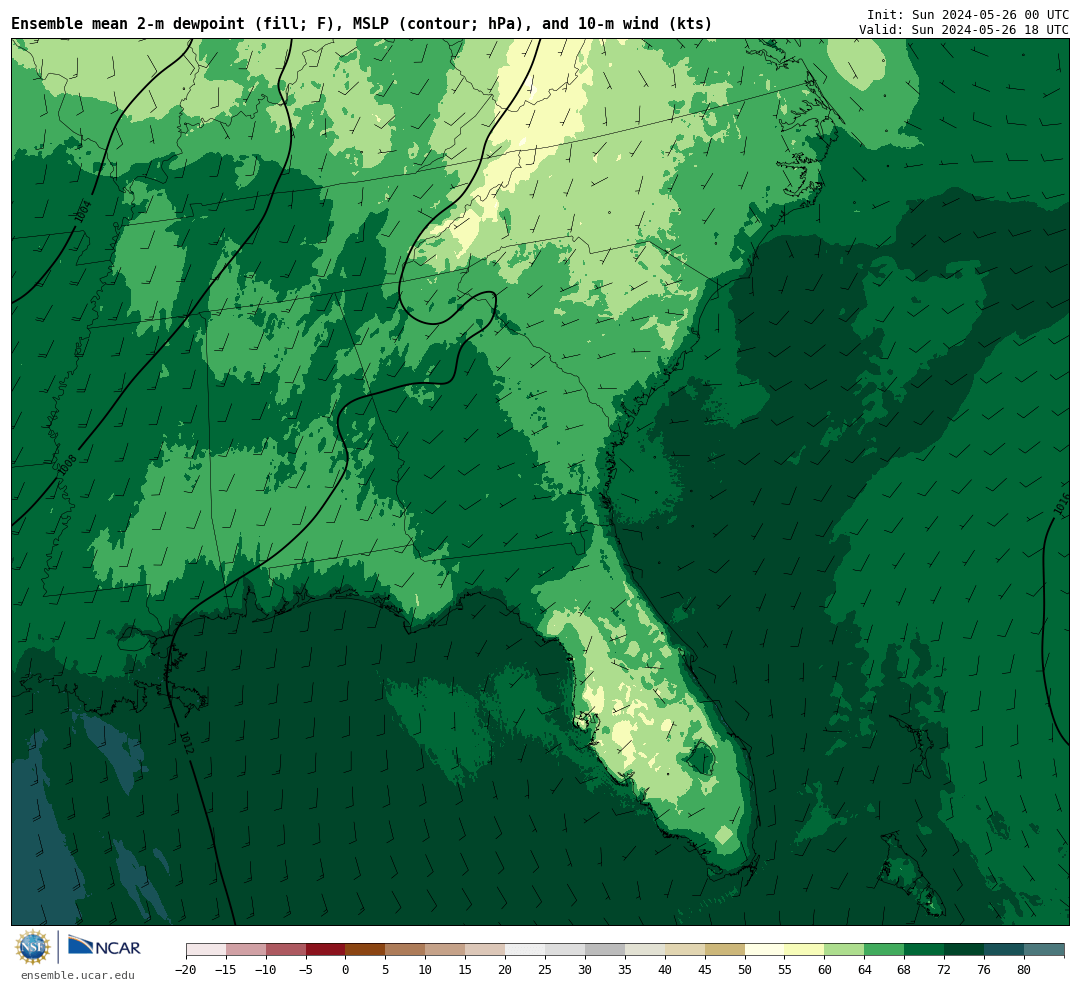This screenshot has height=988, width=1080.
Task: Pick the pale yellow swatch between 50 and 55
Action: pyautogui.click(x=765, y=950)
